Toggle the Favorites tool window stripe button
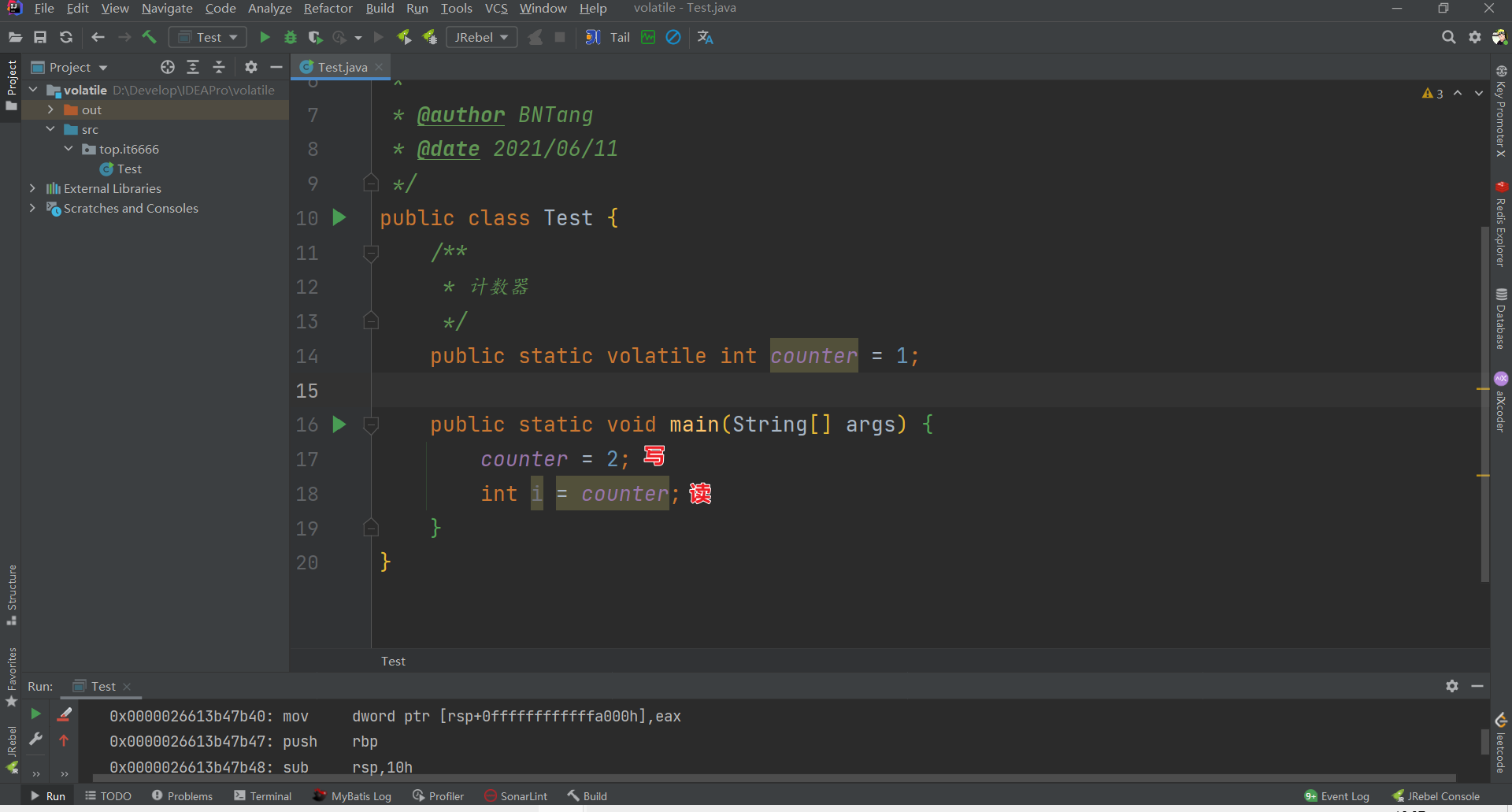1512x812 pixels. [11, 677]
